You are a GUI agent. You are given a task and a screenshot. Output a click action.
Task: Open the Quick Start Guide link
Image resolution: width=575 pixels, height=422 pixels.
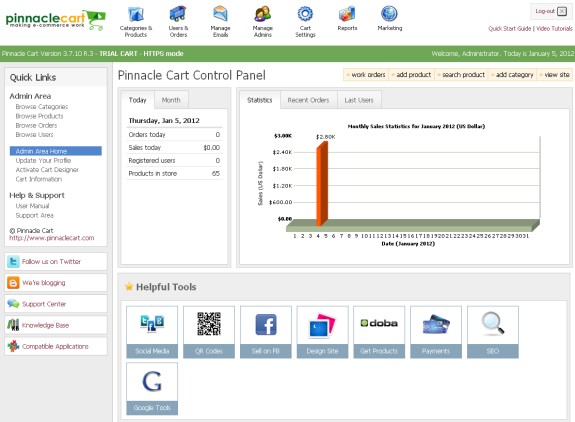509,29
